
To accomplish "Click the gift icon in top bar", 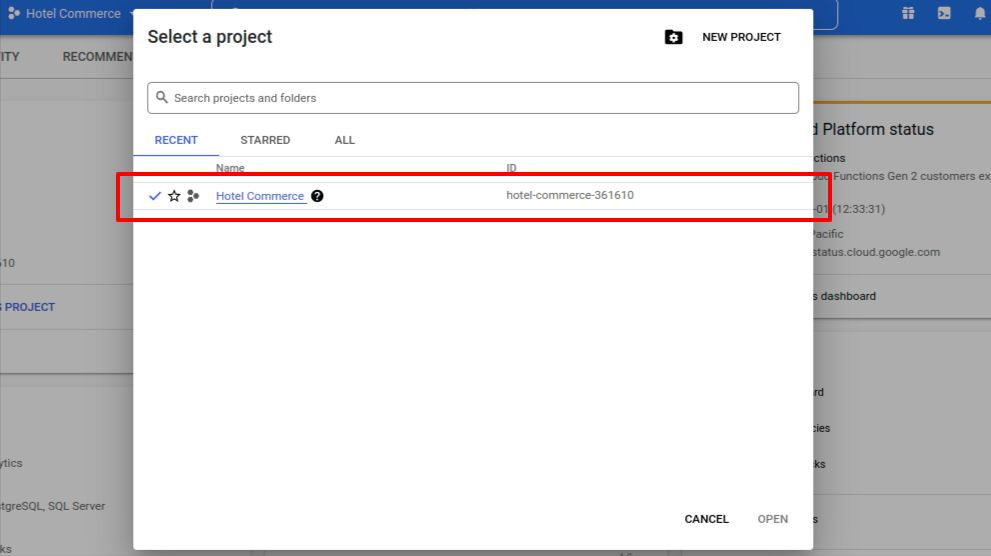I will [x=908, y=13].
